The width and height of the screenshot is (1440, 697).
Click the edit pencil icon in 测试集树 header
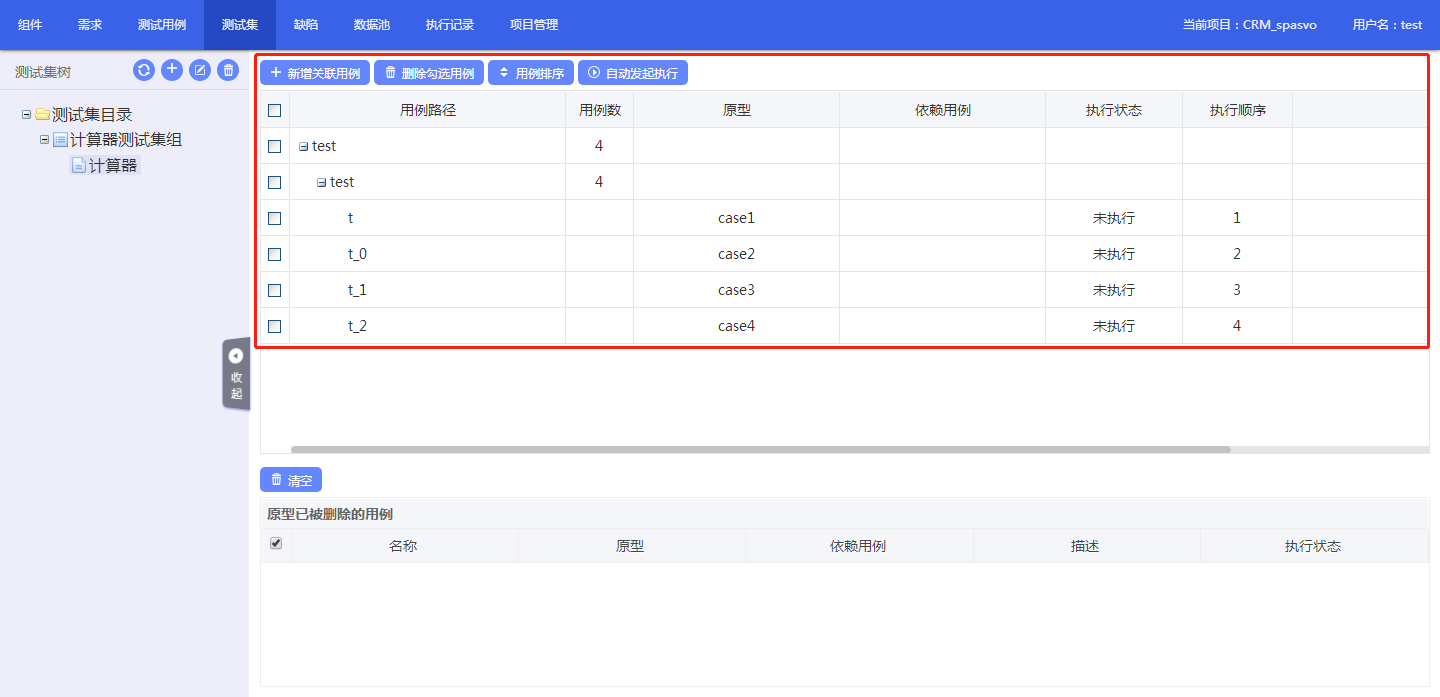(200, 70)
